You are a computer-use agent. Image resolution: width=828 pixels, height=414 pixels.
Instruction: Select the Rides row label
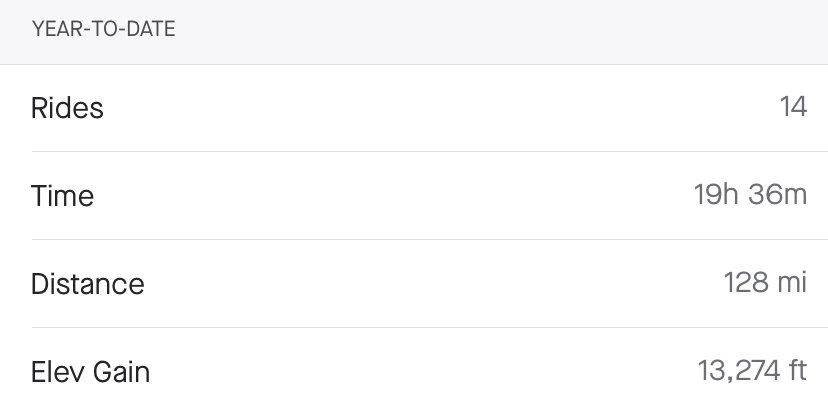coord(67,108)
